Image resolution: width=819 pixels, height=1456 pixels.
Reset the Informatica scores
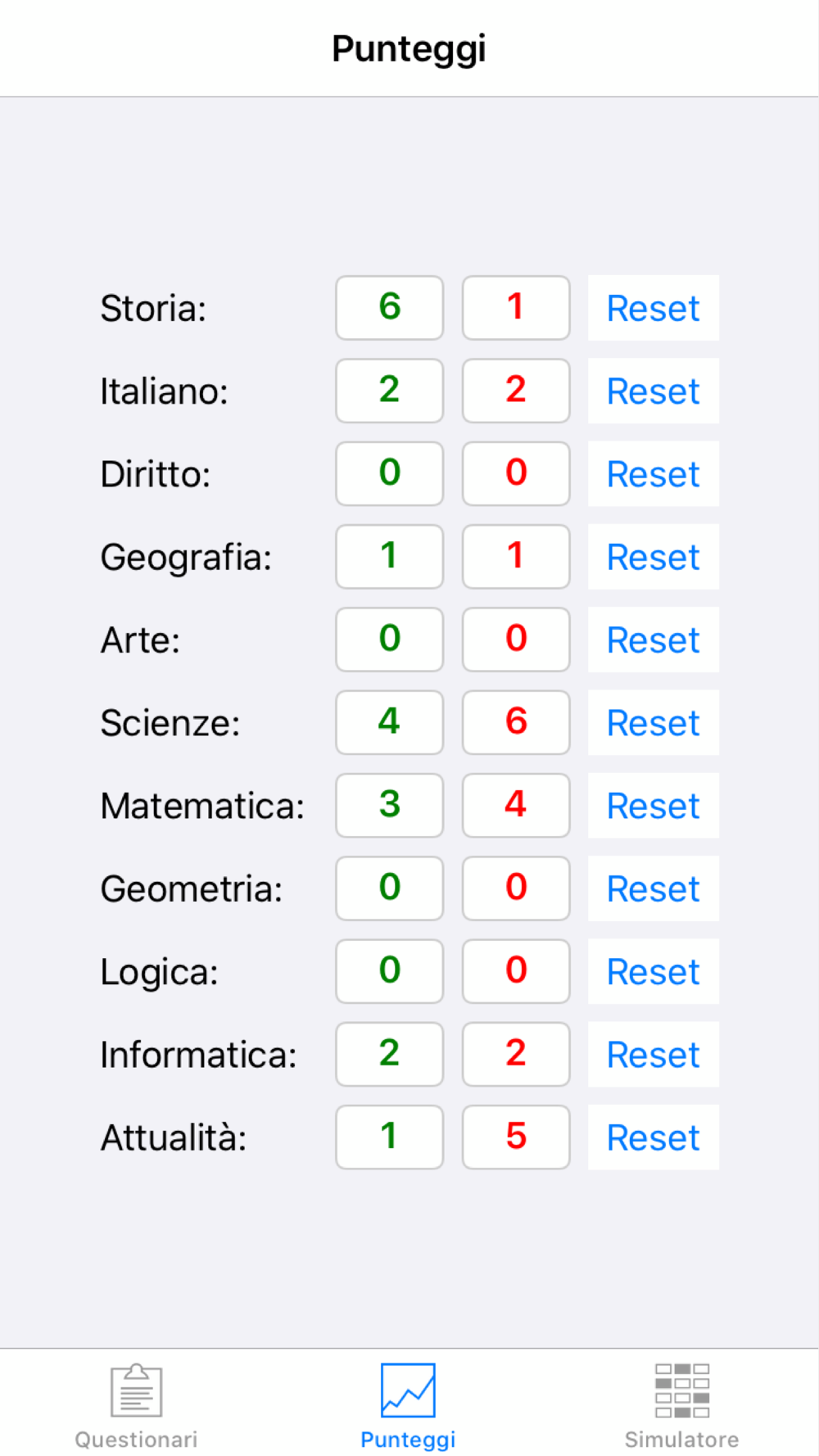coord(654,1054)
